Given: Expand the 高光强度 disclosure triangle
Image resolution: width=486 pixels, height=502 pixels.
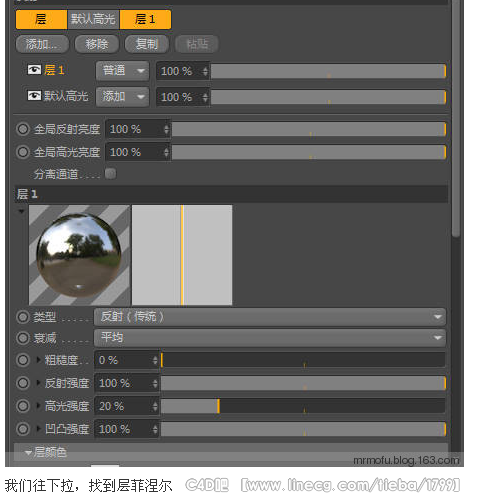Looking at the screenshot, I should [x=38, y=406].
